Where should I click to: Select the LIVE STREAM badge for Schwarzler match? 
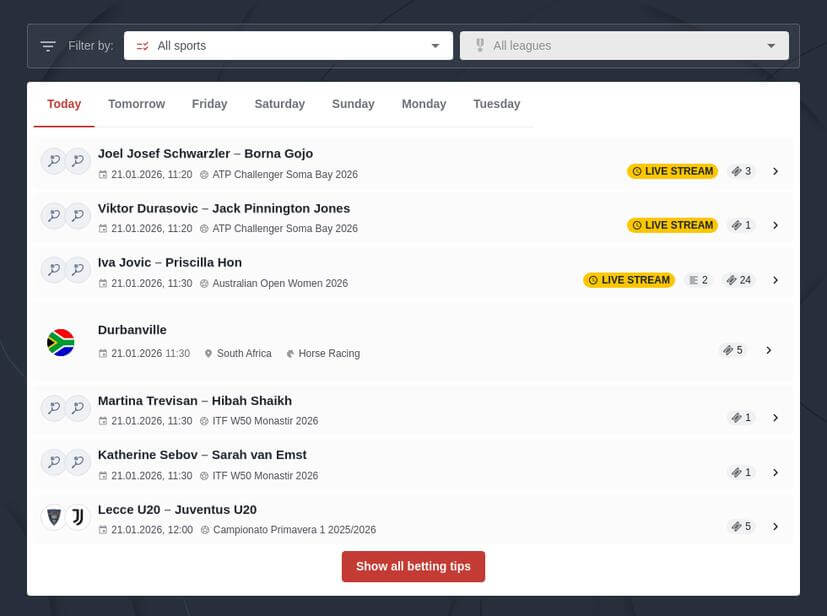672,171
